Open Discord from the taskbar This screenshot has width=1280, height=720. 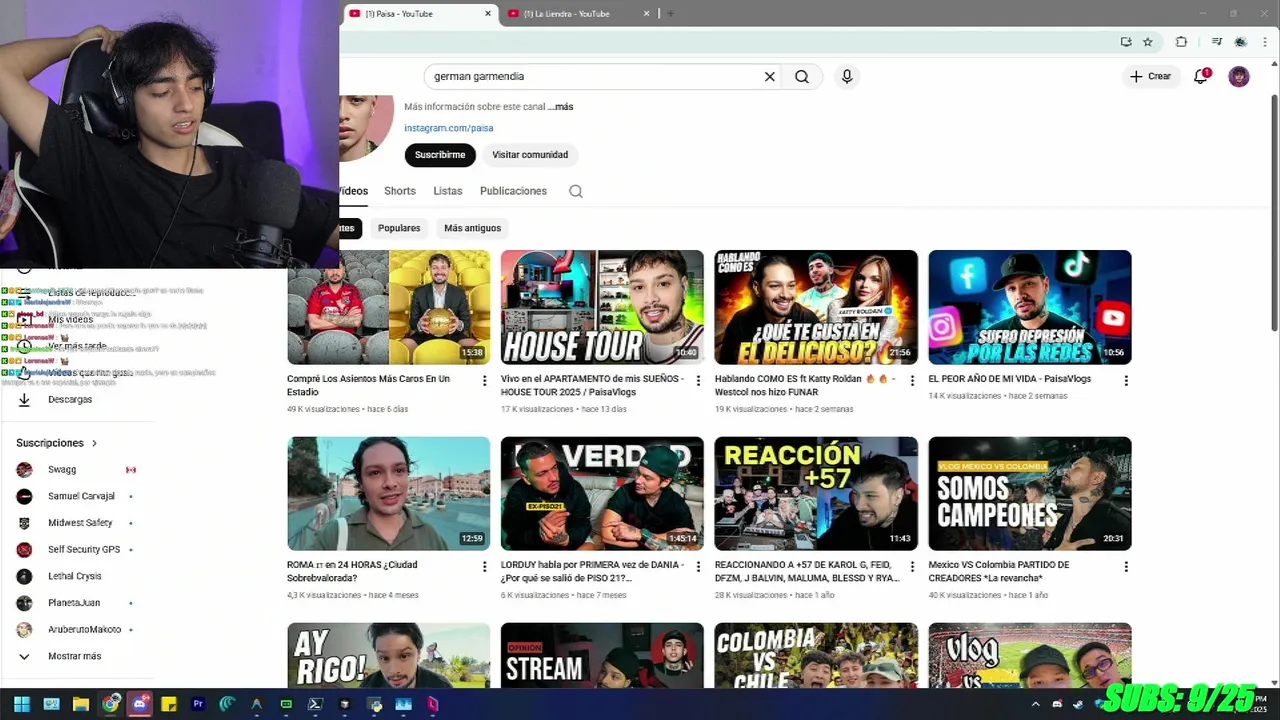point(140,704)
